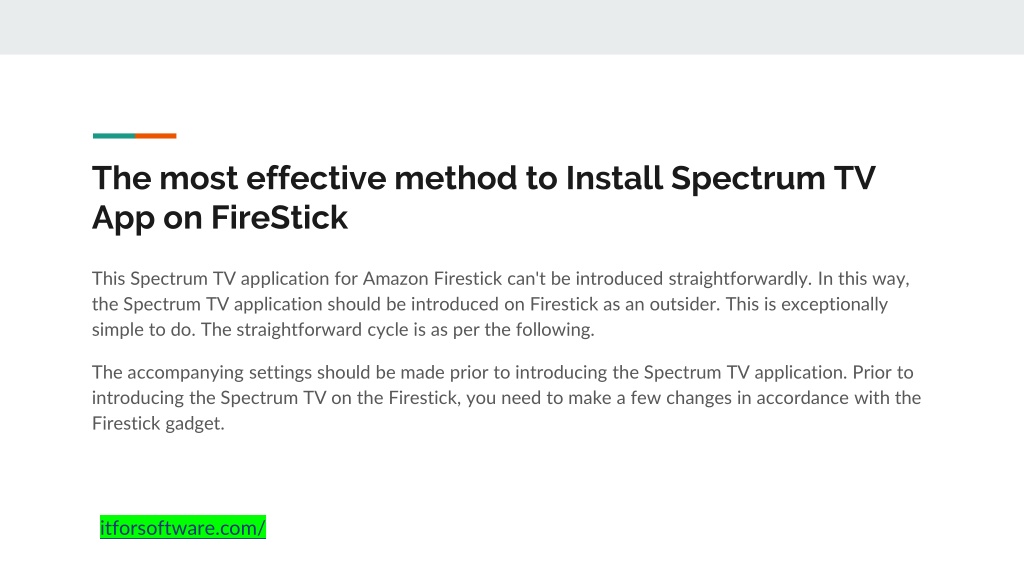This screenshot has height=576, width=1024.
Task: Click the word 'method' in the title
Action: 455,178
